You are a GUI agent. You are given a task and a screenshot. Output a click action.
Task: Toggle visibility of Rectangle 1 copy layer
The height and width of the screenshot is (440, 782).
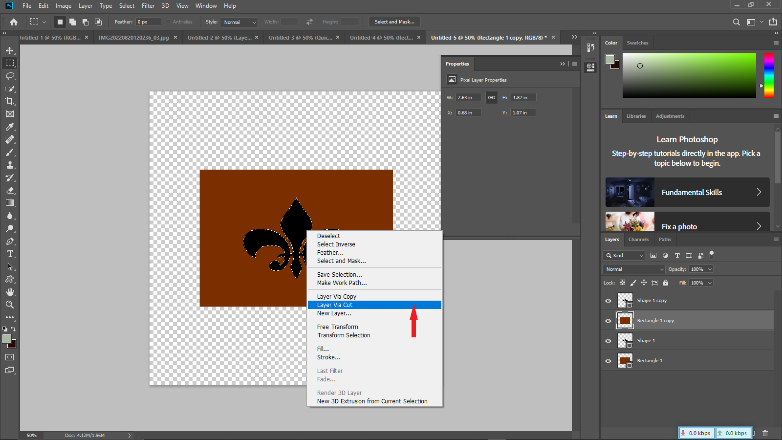pyautogui.click(x=609, y=320)
